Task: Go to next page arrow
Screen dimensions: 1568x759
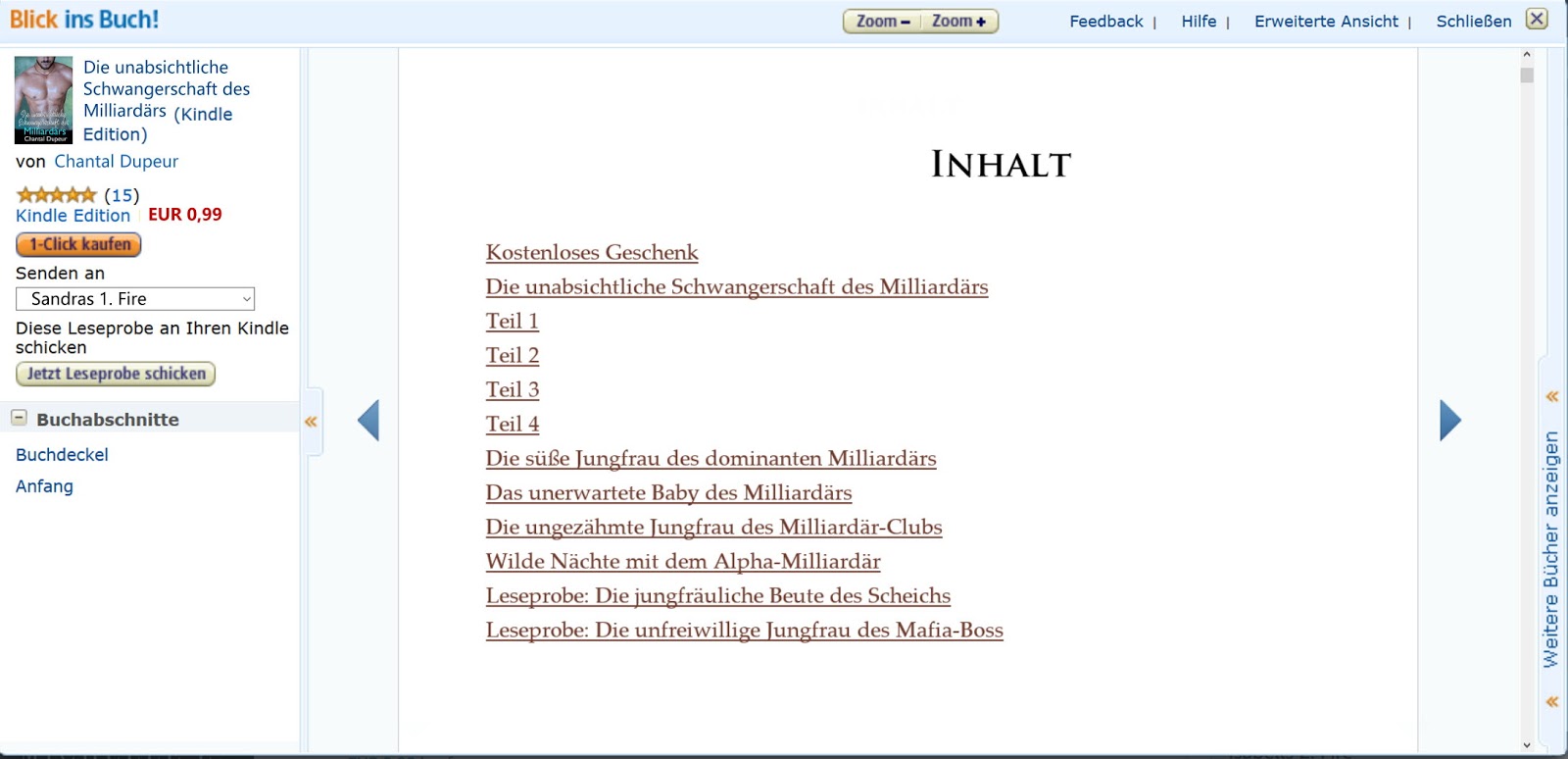Action: point(1450,421)
